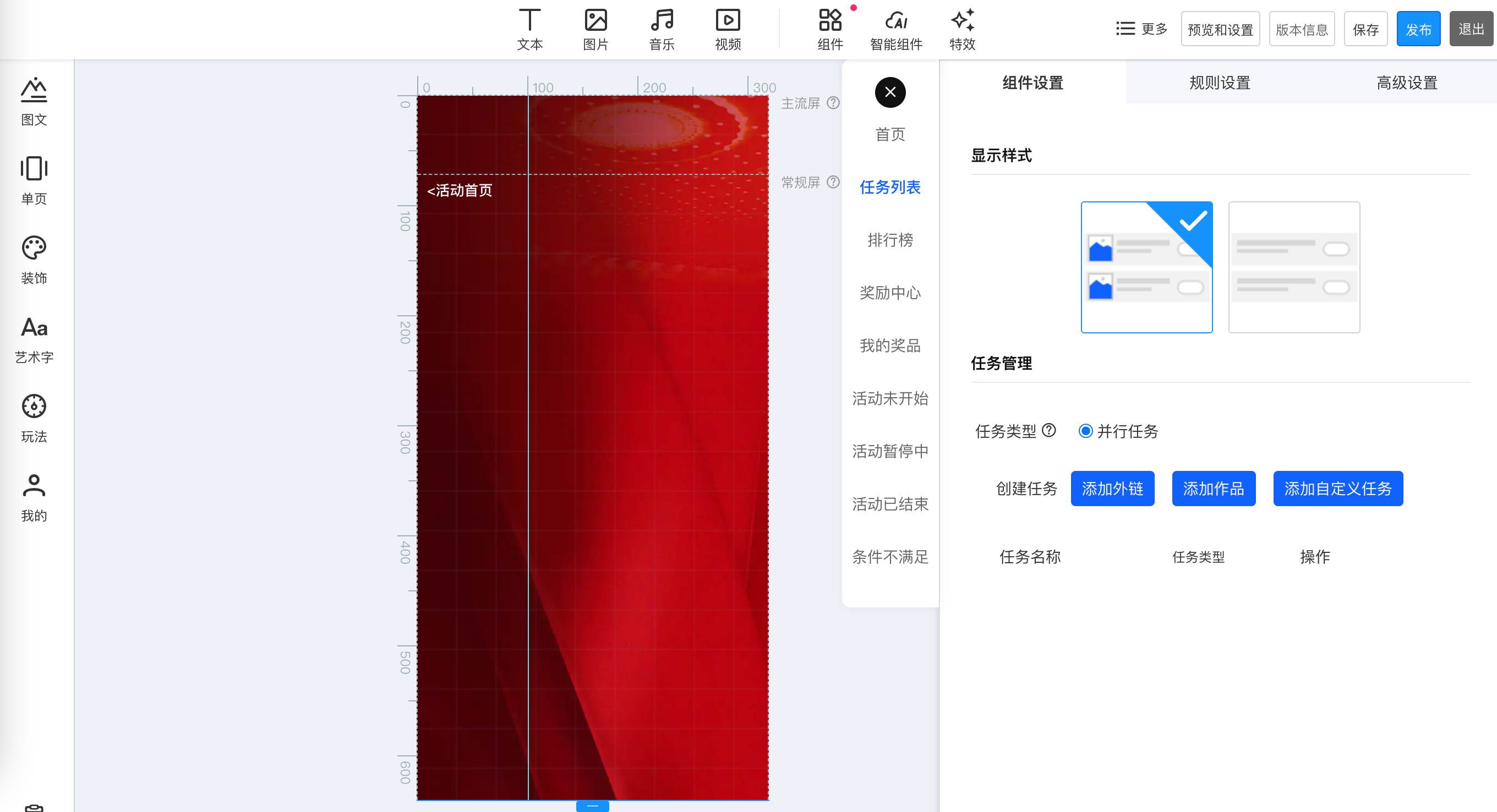Add music via 音乐 icon
Image resolution: width=1497 pixels, height=812 pixels.
coord(662,30)
